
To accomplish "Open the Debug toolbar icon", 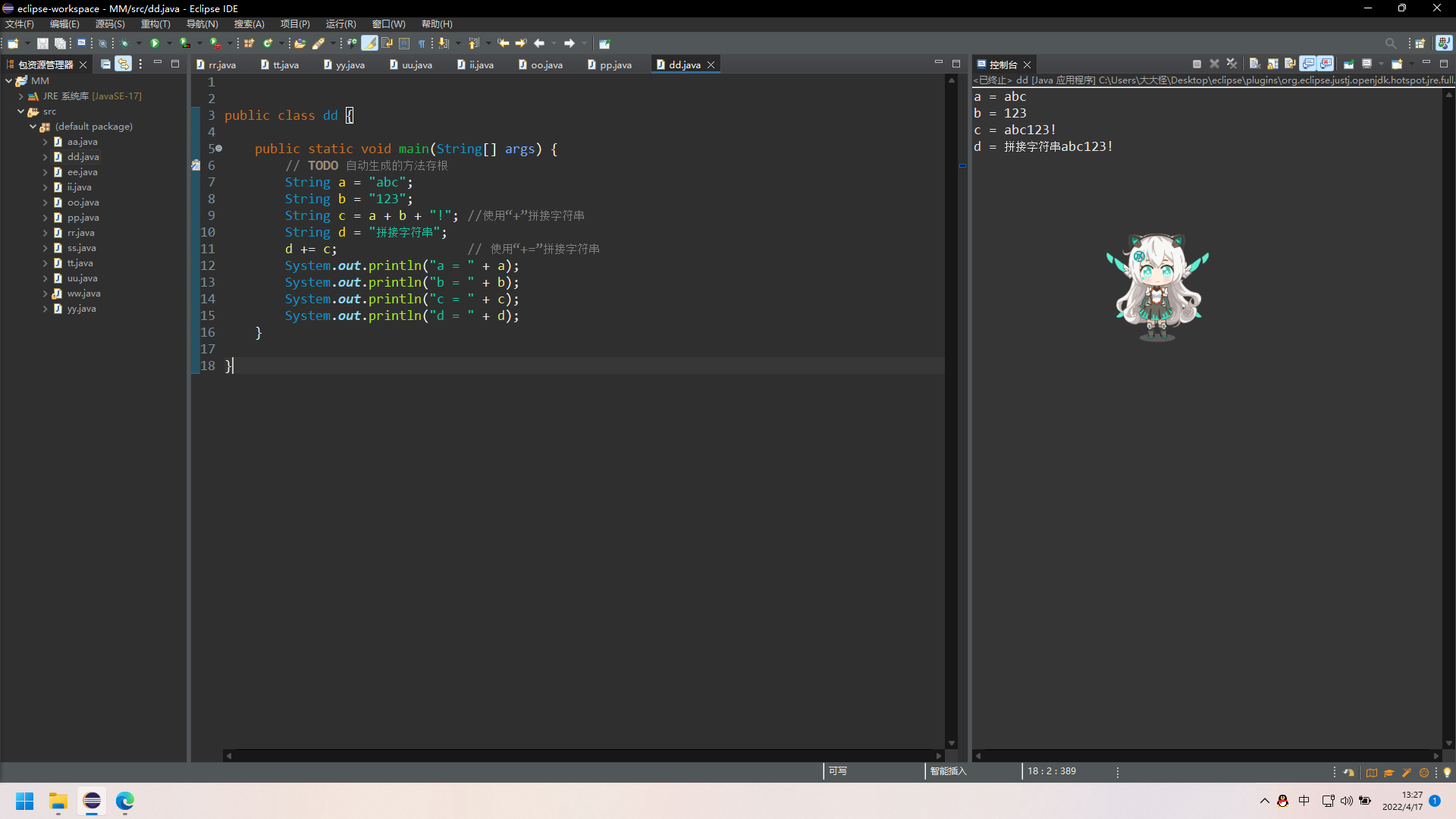I will [x=126, y=43].
